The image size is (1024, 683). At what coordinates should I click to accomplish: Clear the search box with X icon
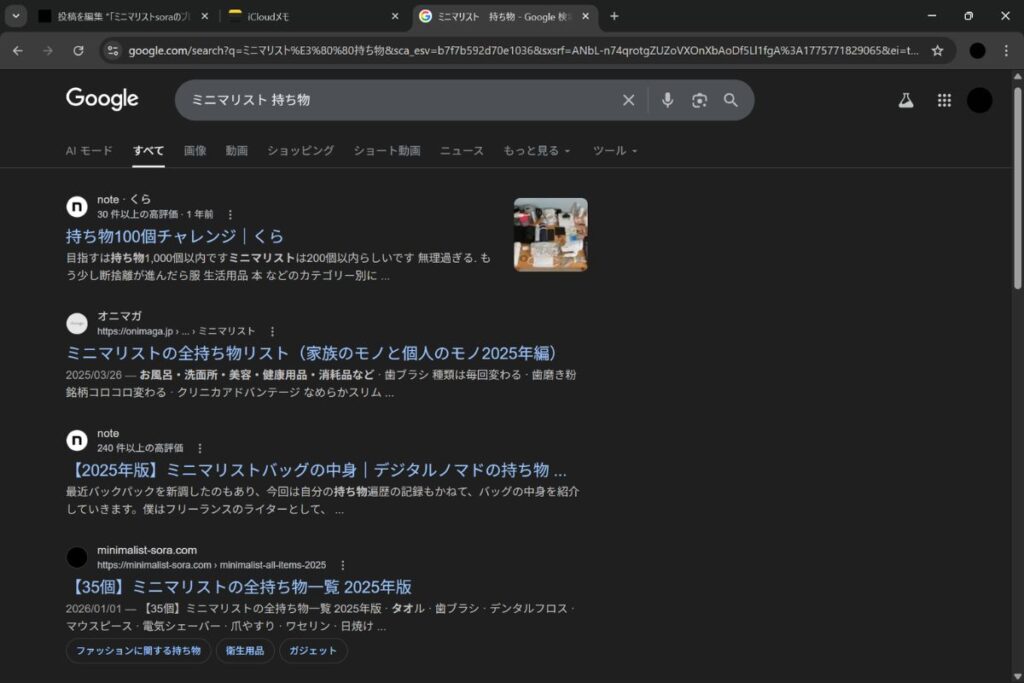click(628, 100)
